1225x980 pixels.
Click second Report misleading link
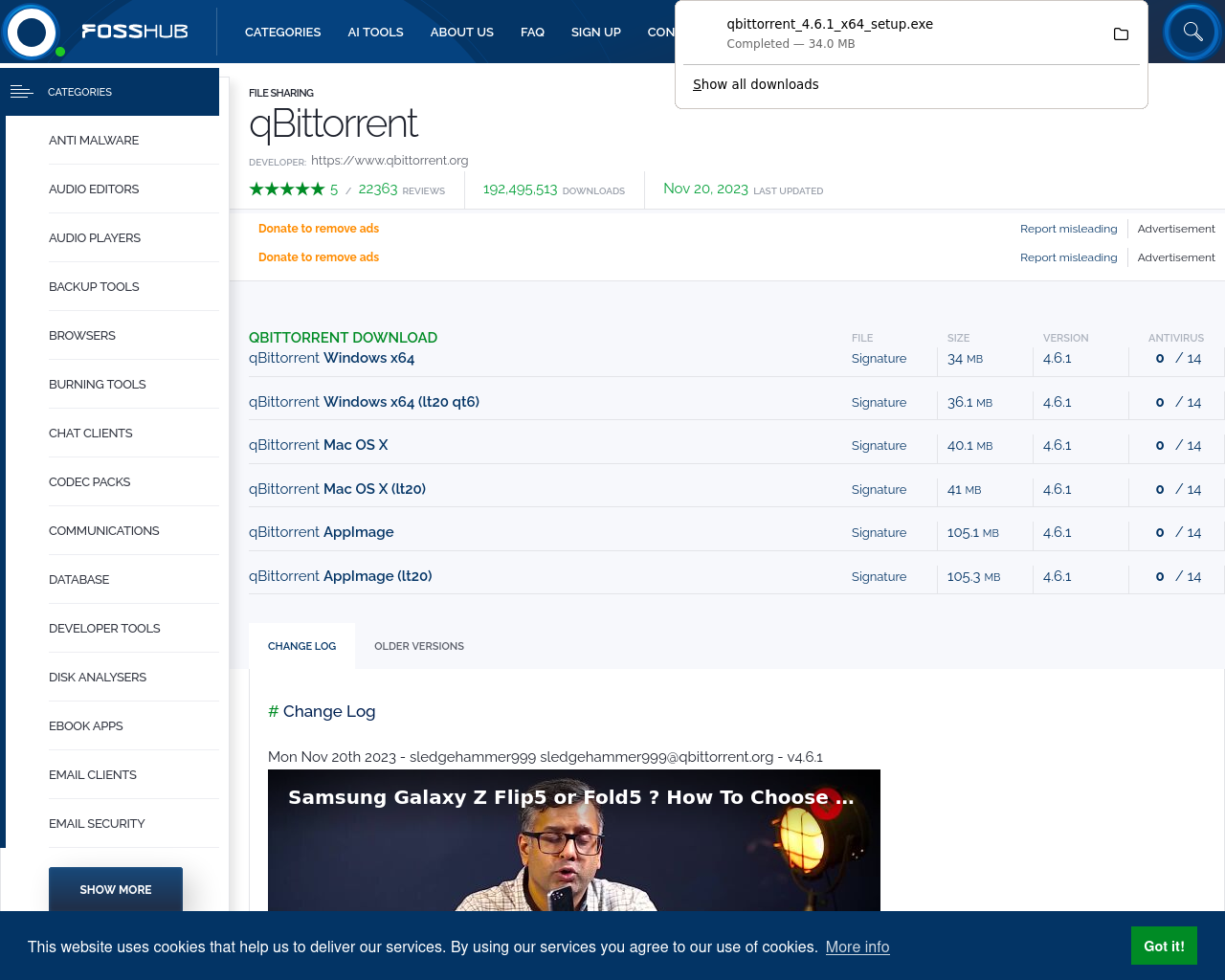pos(1068,257)
